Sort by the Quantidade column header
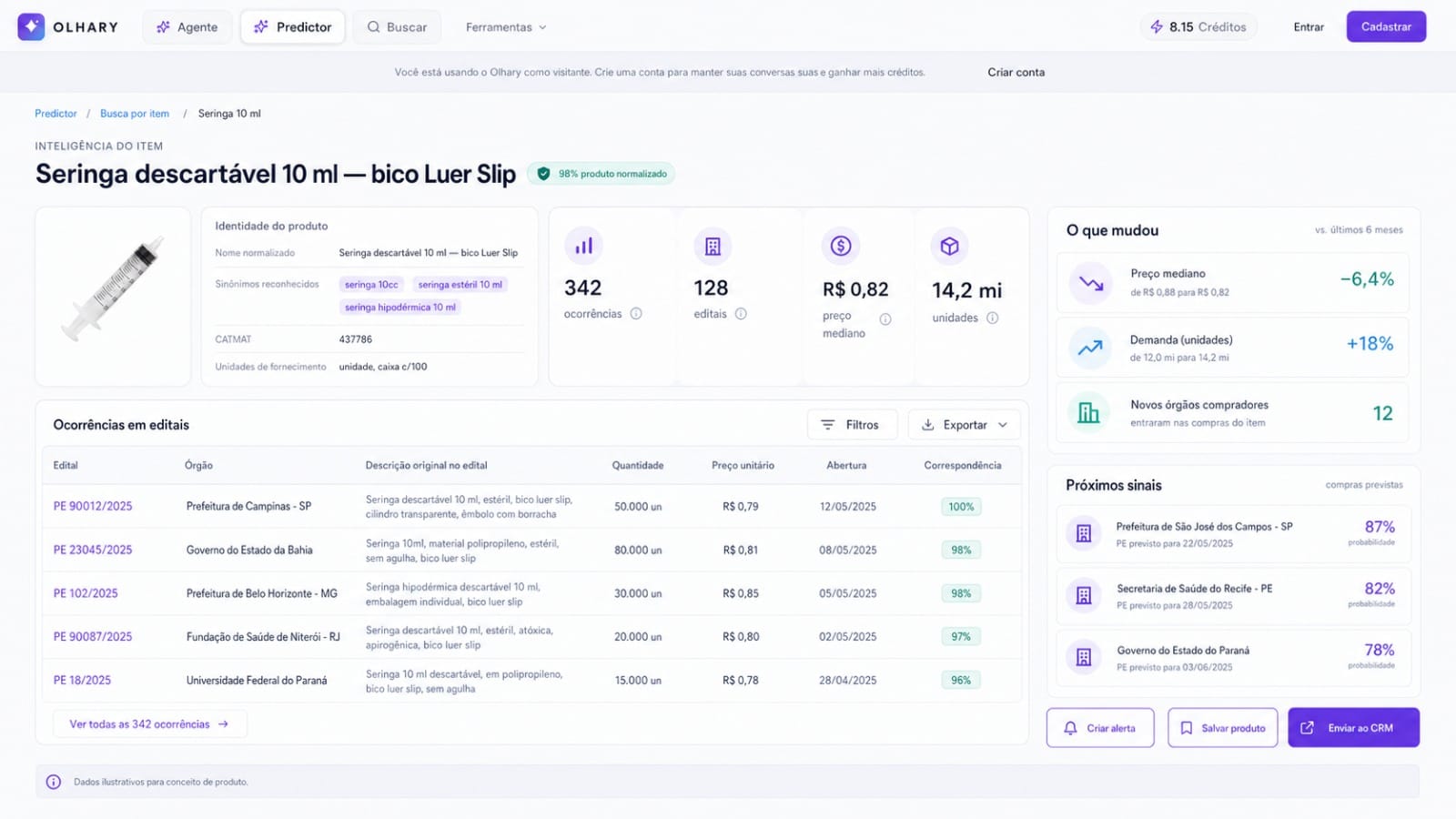Image resolution: width=1456 pixels, height=819 pixels. [x=637, y=466]
